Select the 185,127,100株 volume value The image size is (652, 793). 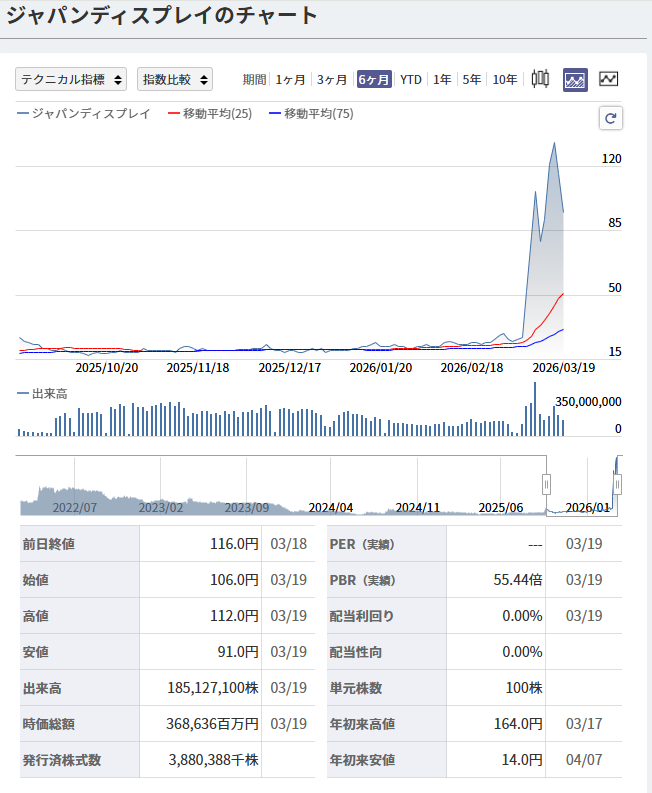click(213, 688)
